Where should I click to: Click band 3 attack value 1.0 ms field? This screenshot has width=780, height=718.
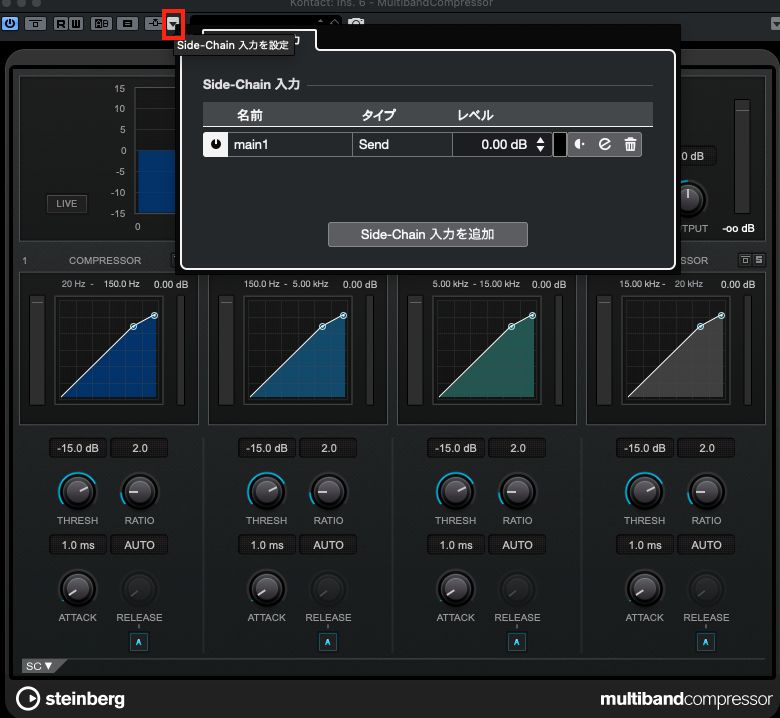pyautogui.click(x=456, y=545)
